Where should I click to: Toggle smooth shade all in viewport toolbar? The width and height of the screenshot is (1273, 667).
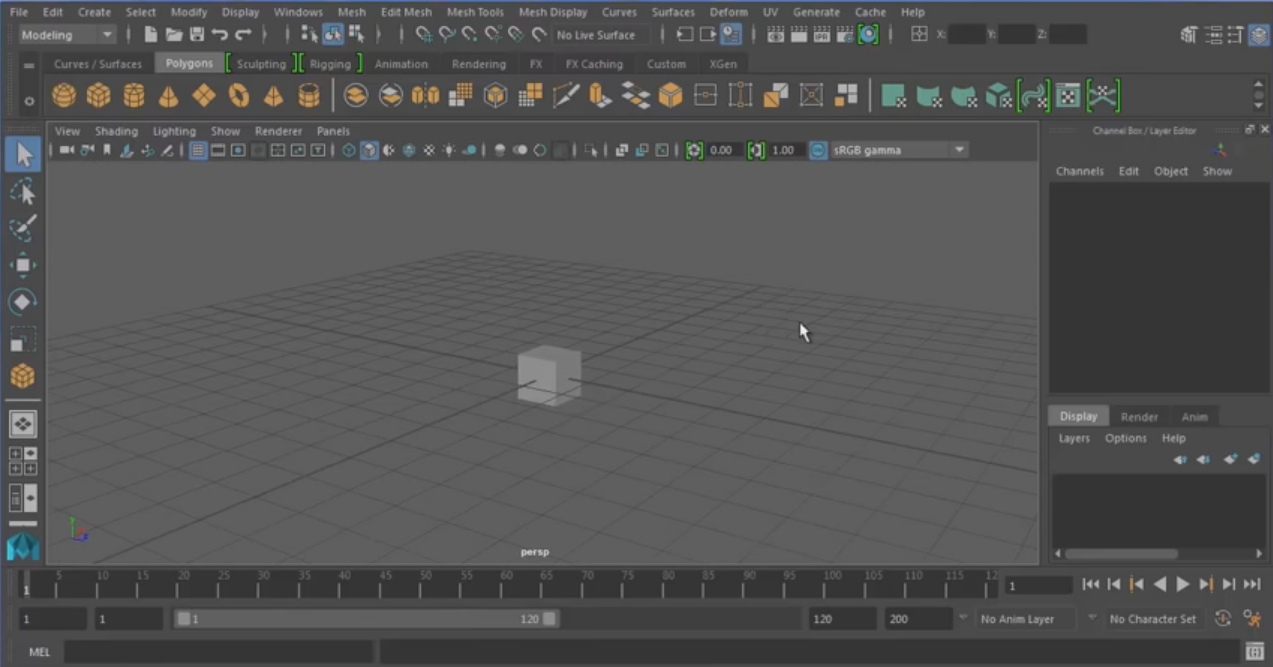tap(369, 150)
